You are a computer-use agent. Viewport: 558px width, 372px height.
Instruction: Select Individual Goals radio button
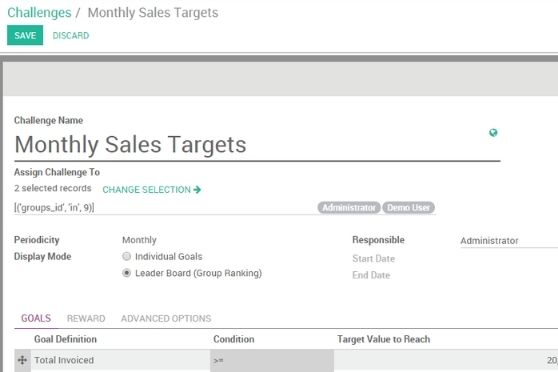click(x=126, y=256)
